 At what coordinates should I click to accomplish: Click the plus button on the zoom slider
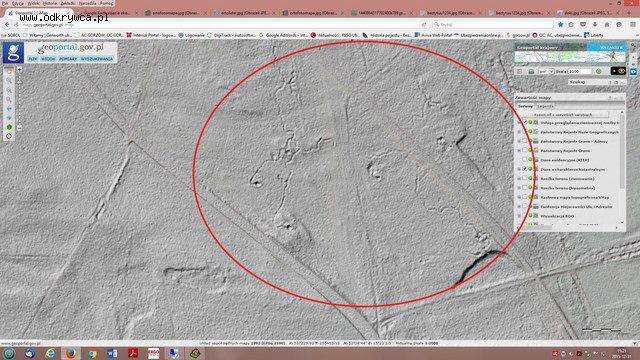[19, 70]
